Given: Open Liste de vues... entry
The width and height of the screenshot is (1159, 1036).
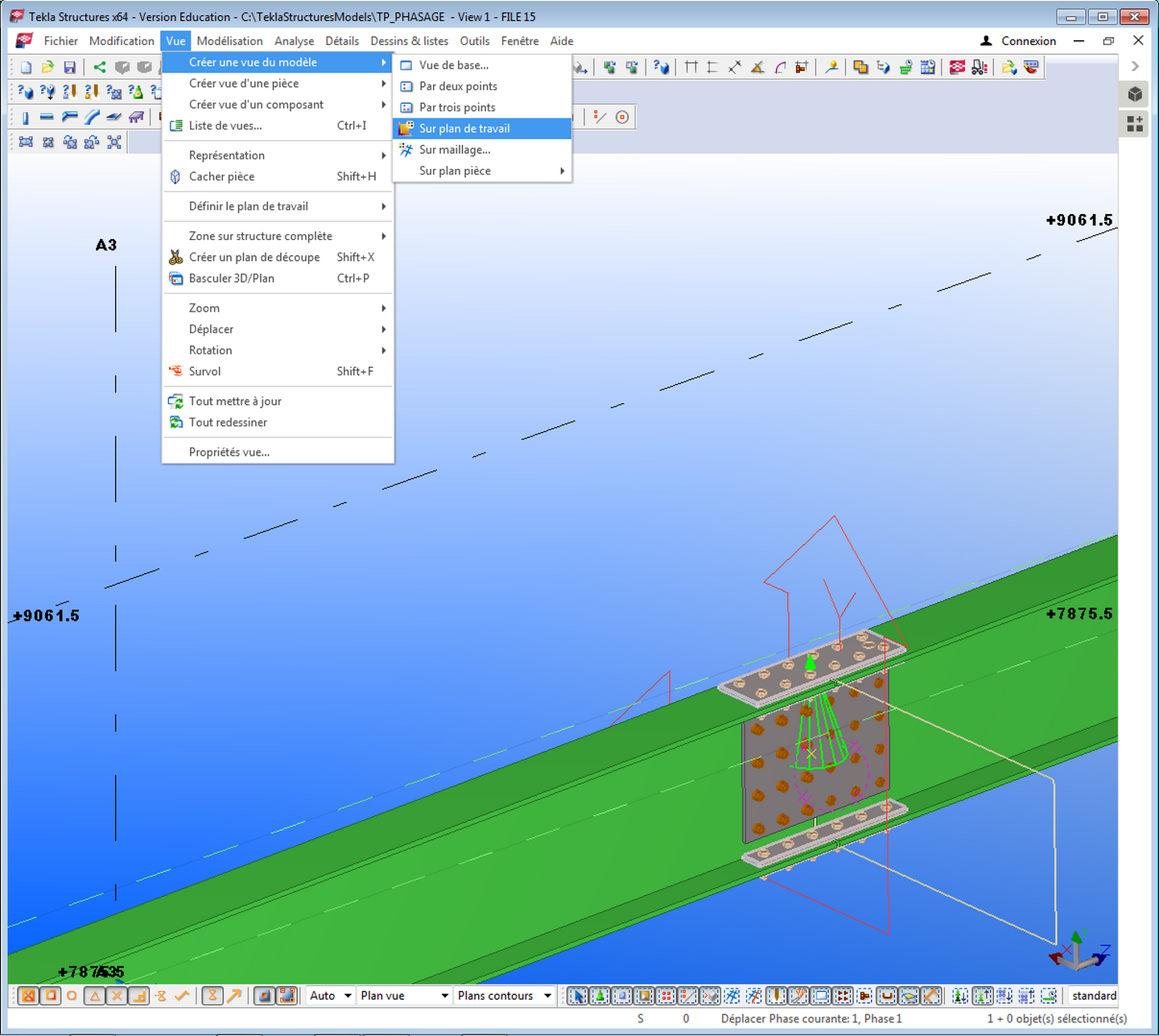Looking at the screenshot, I should pyautogui.click(x=278, y=126).
